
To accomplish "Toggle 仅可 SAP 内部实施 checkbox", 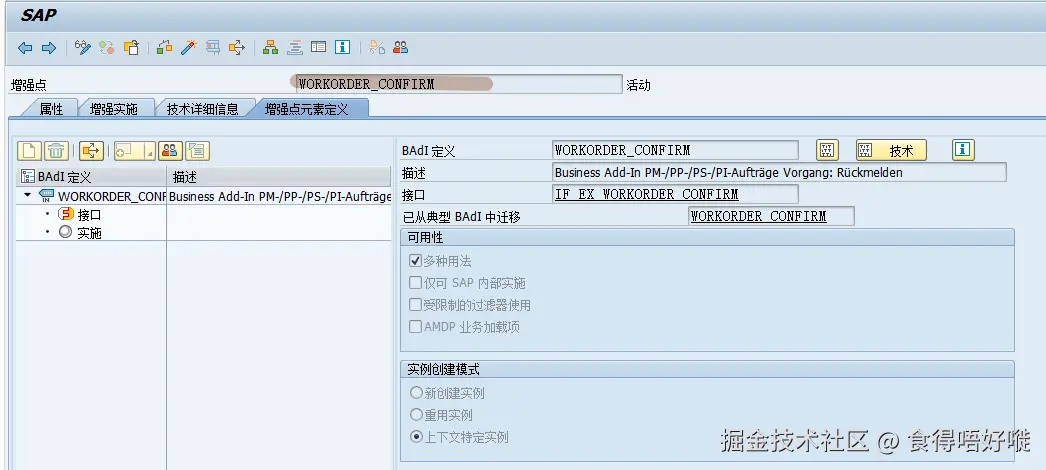I will 416,283.
